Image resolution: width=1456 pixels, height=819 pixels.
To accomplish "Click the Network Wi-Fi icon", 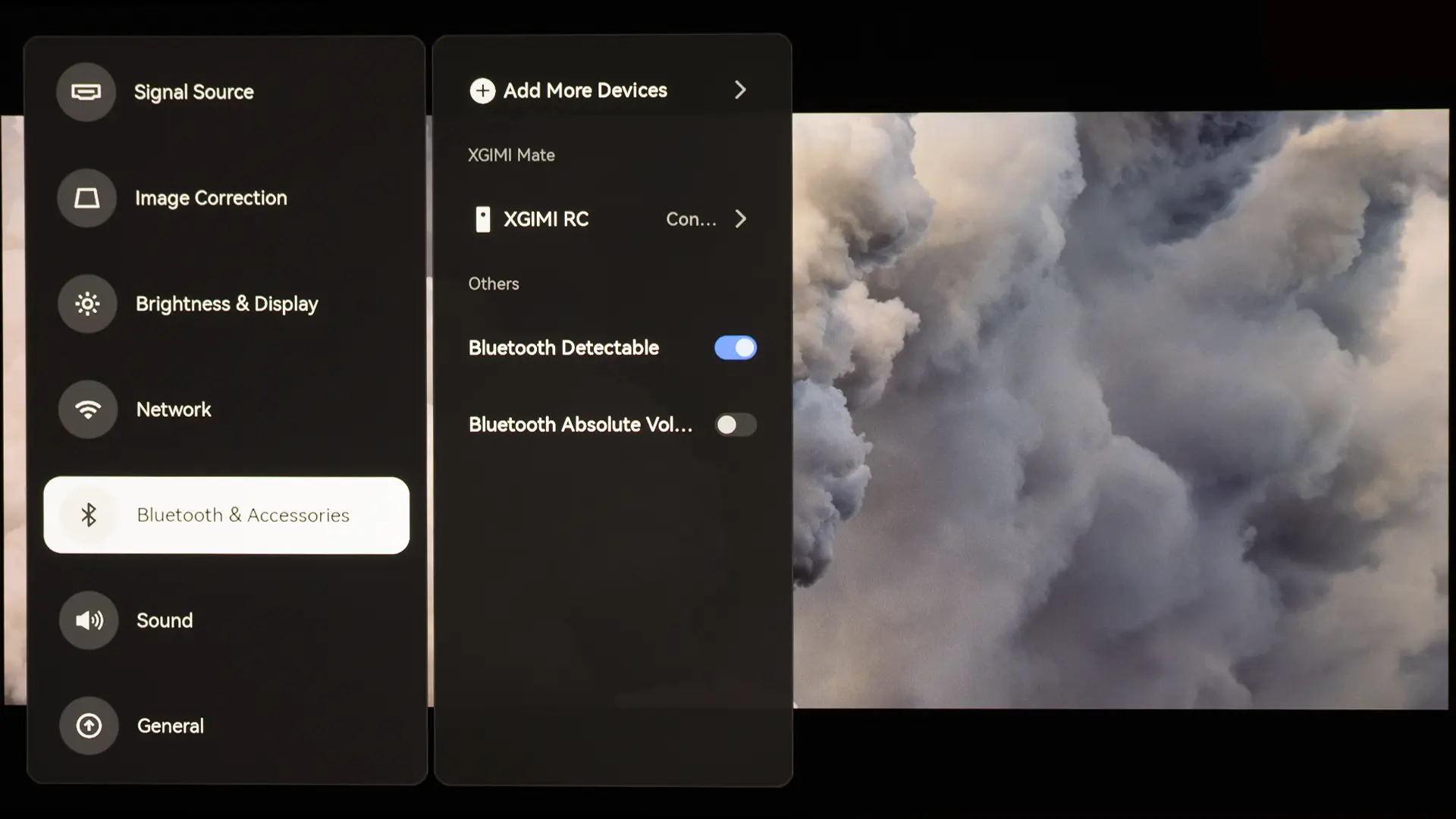I will pos(88,409).
